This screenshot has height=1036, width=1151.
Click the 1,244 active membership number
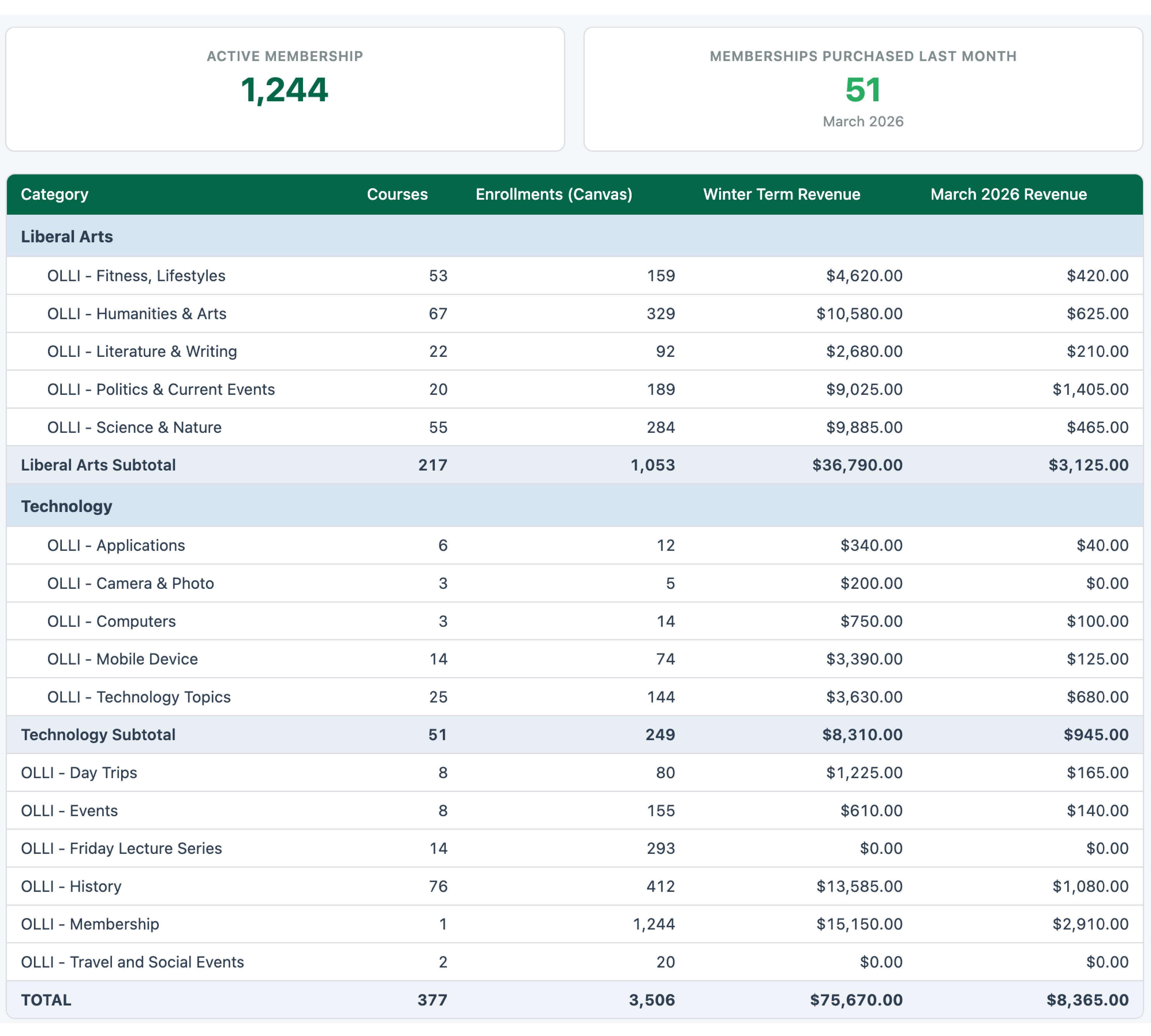pos(284,90)
